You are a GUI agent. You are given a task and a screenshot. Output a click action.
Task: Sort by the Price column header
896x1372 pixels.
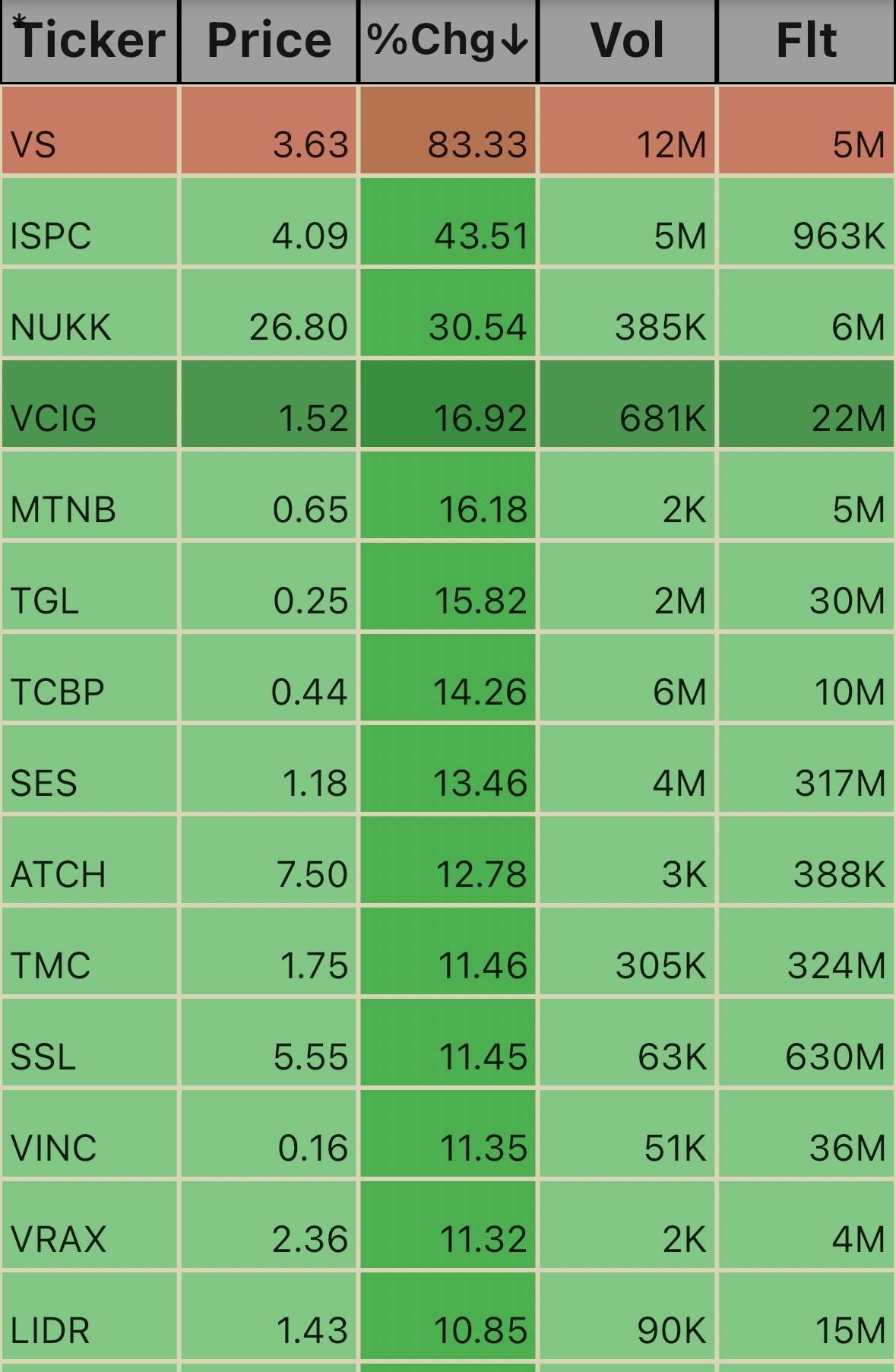pos(269,40)
